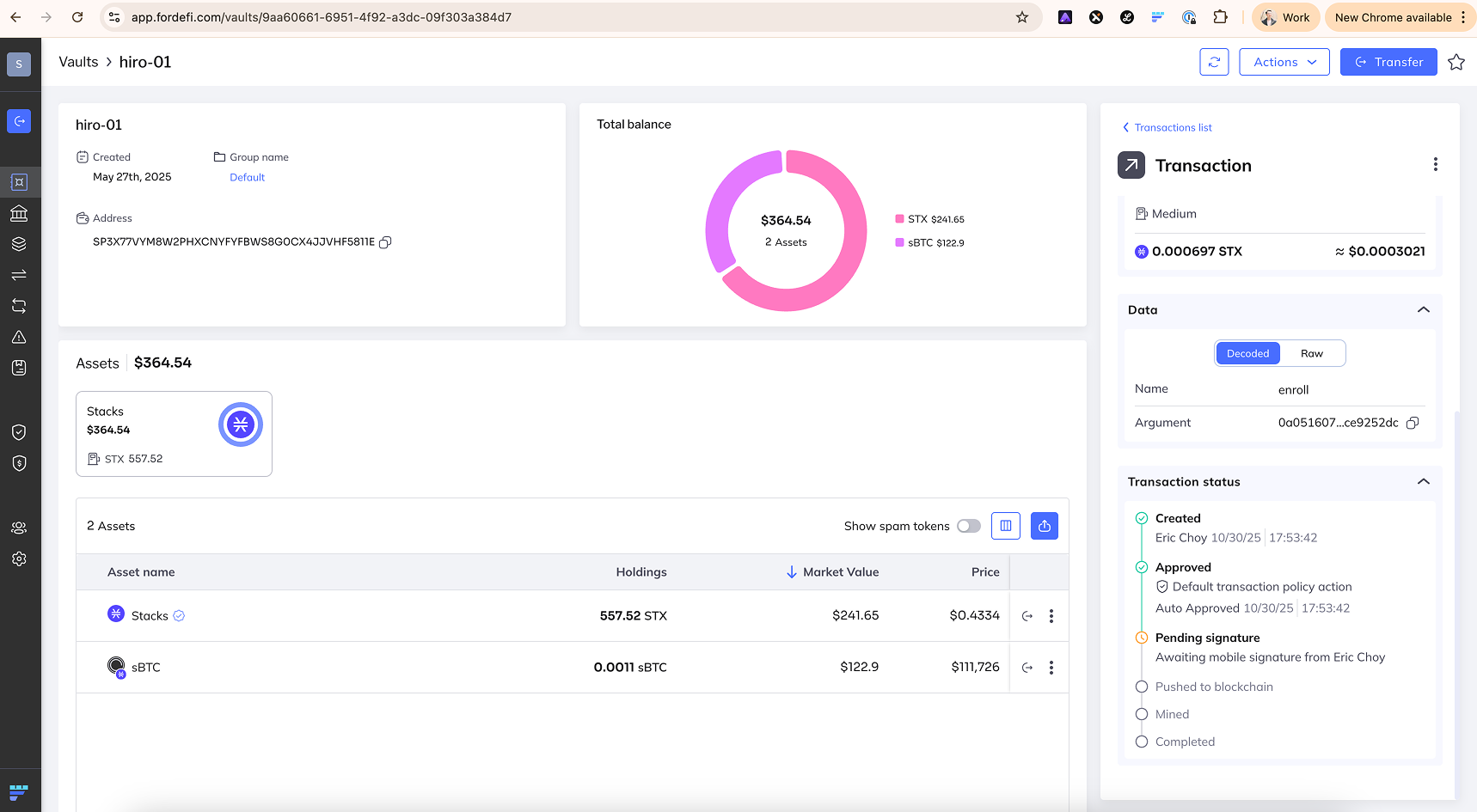Star the hiro-01 vault as favorite
This screenshot has width=1477, height=812.
(1456, 62)
